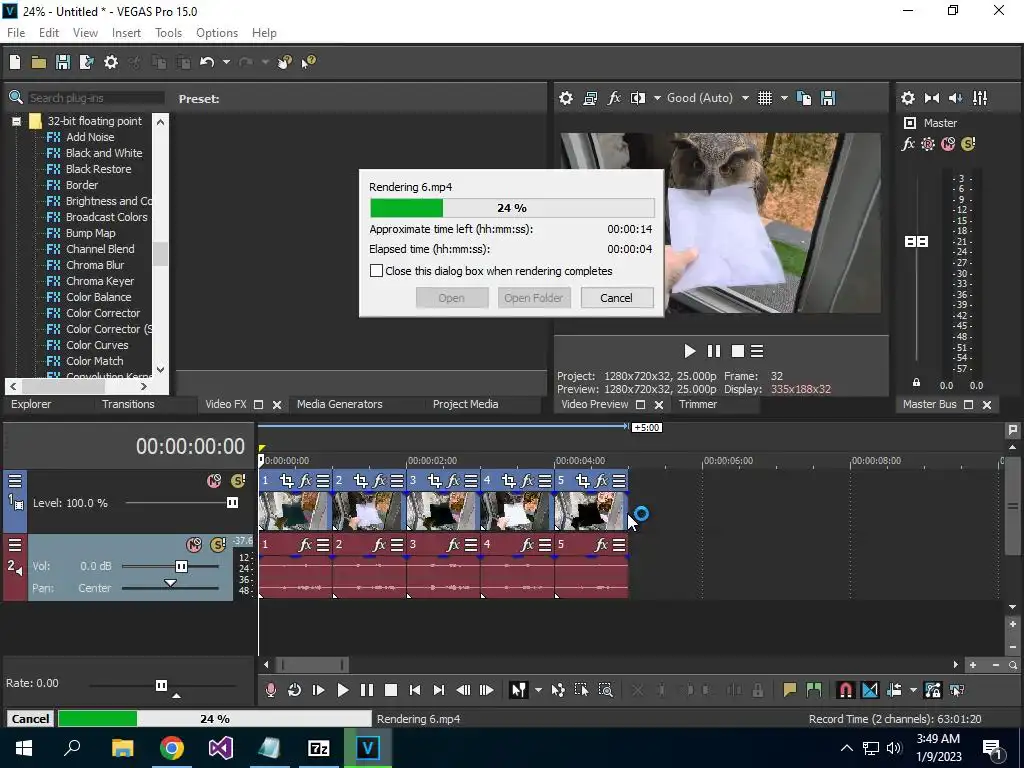Copy preview snapshot to clipboard icon

click(x=804, y=98)
